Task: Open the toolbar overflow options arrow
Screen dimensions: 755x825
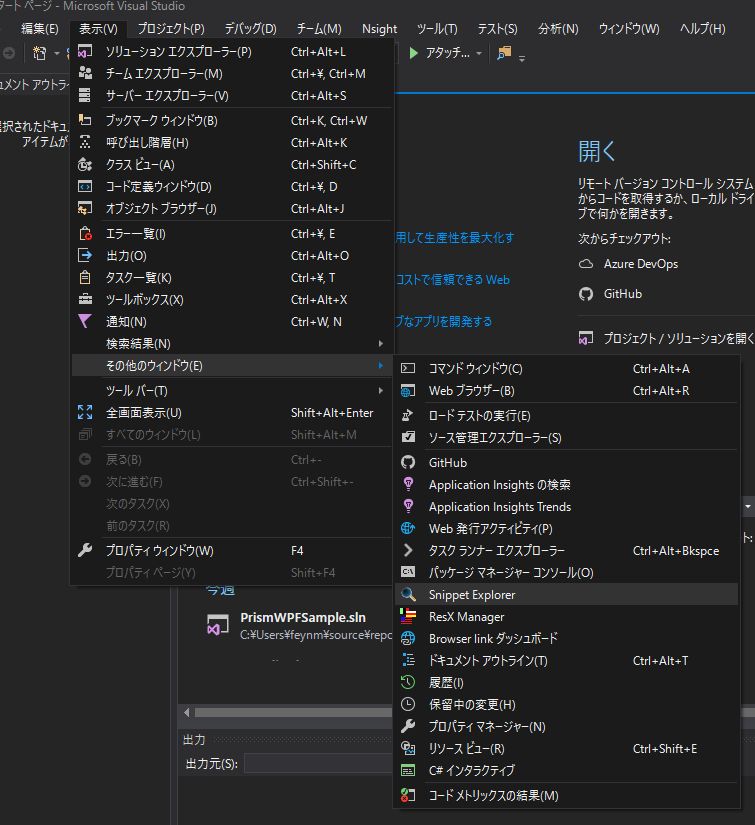Action: [x=522, y=59]
